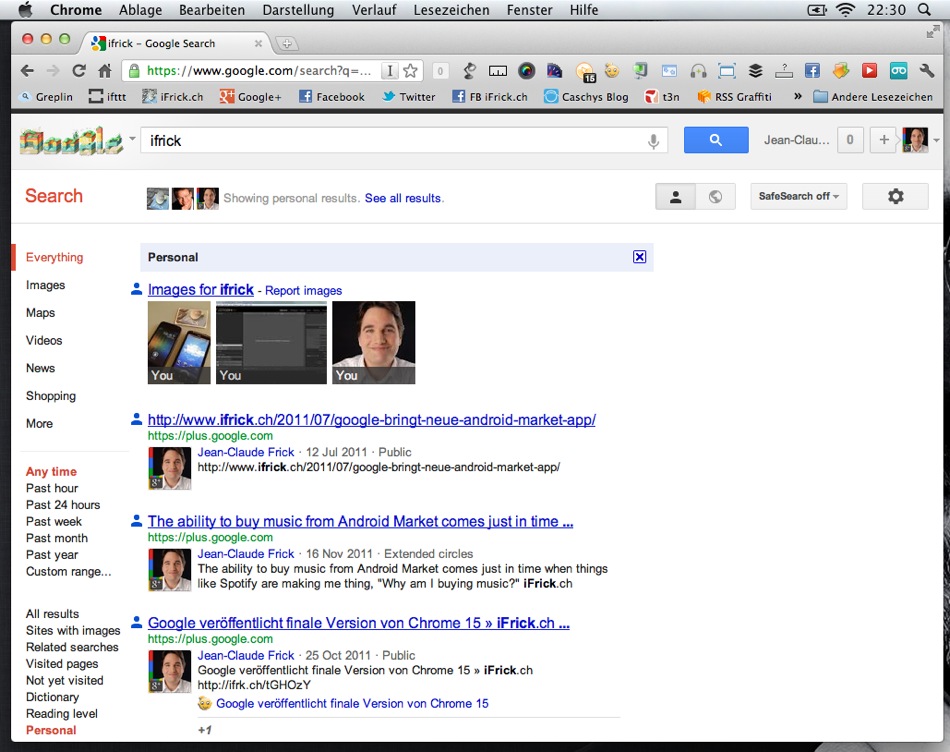Screen dimensions: 950x752
Task: Open the search settings gear
Action: 895,197
